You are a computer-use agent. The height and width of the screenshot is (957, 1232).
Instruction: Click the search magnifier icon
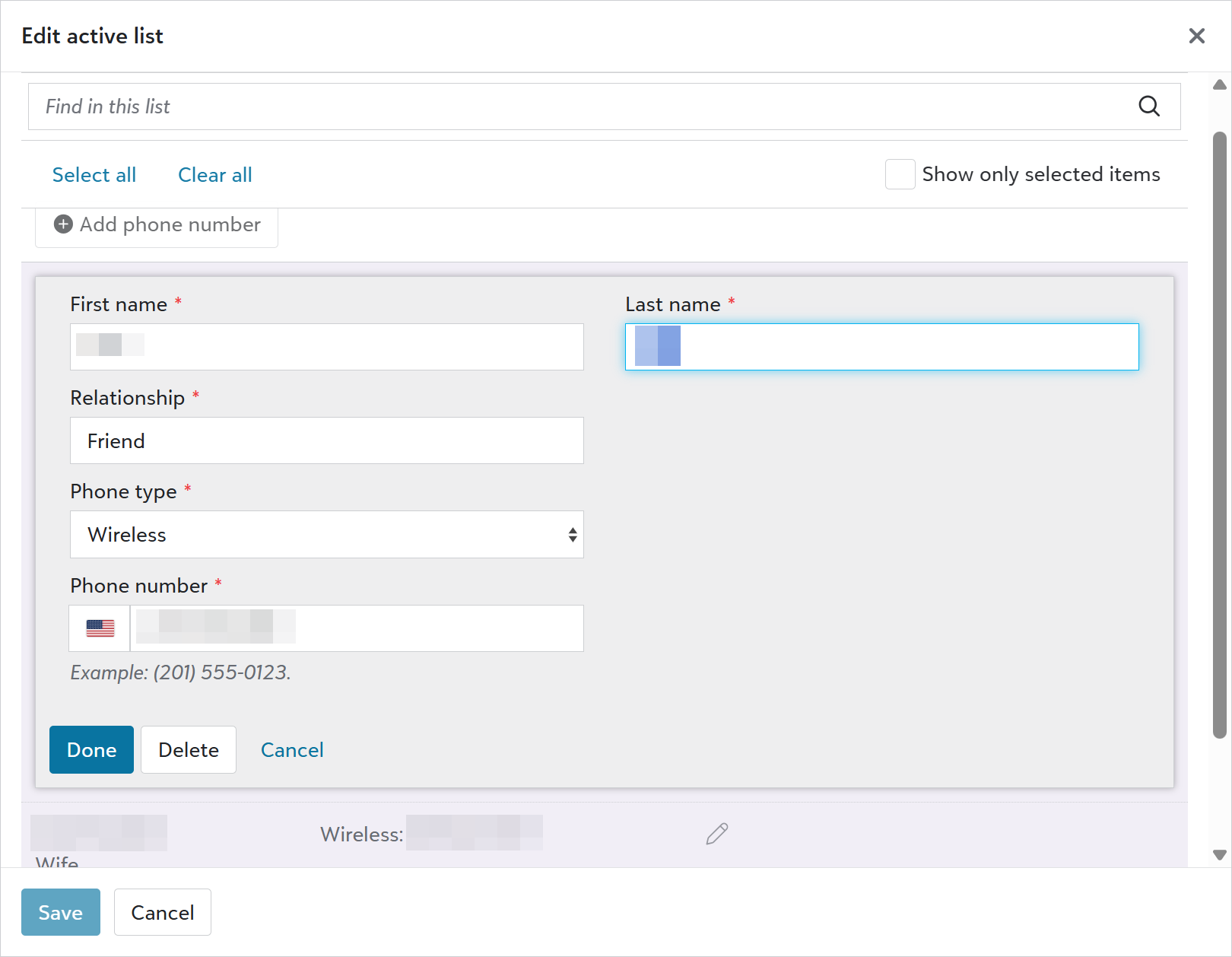click(x=1149, y=107)
